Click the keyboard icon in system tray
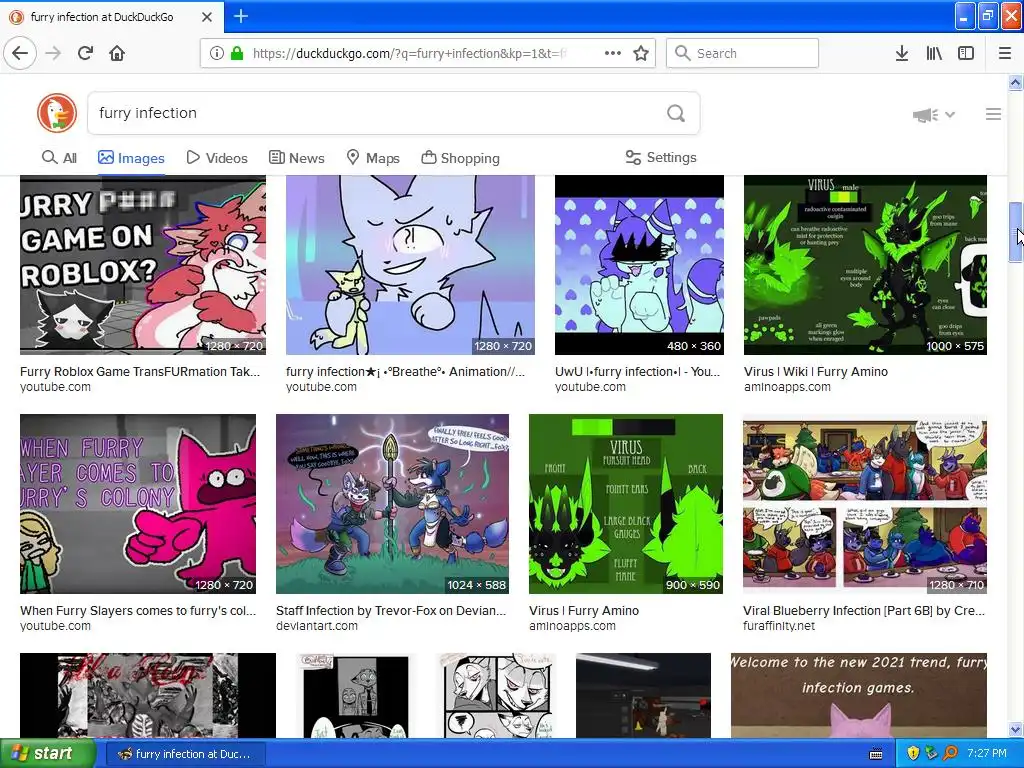This screenshot has width=1024, height=768. (x=876, y=754)
